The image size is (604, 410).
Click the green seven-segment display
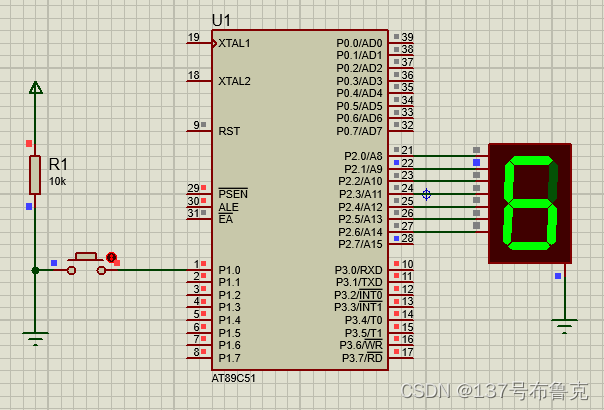(530, 203)
